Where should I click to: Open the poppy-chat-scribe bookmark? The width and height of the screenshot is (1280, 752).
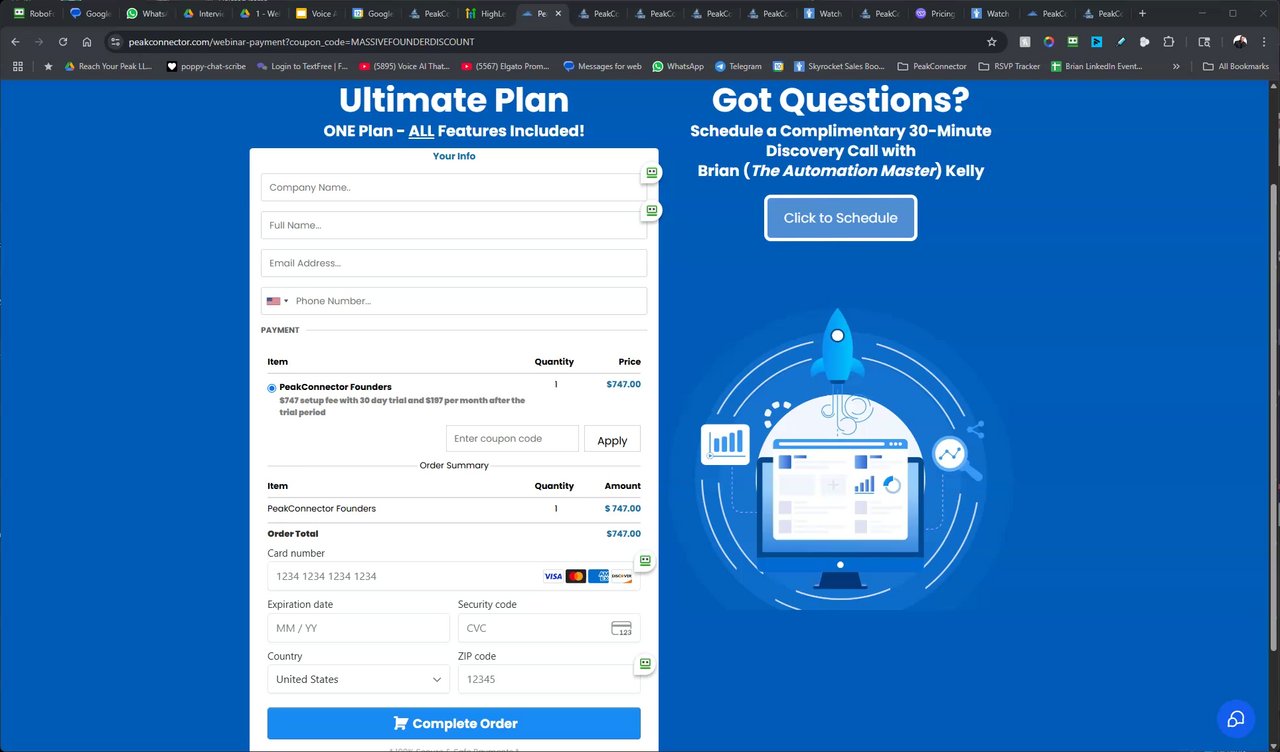tap(206, 66)
